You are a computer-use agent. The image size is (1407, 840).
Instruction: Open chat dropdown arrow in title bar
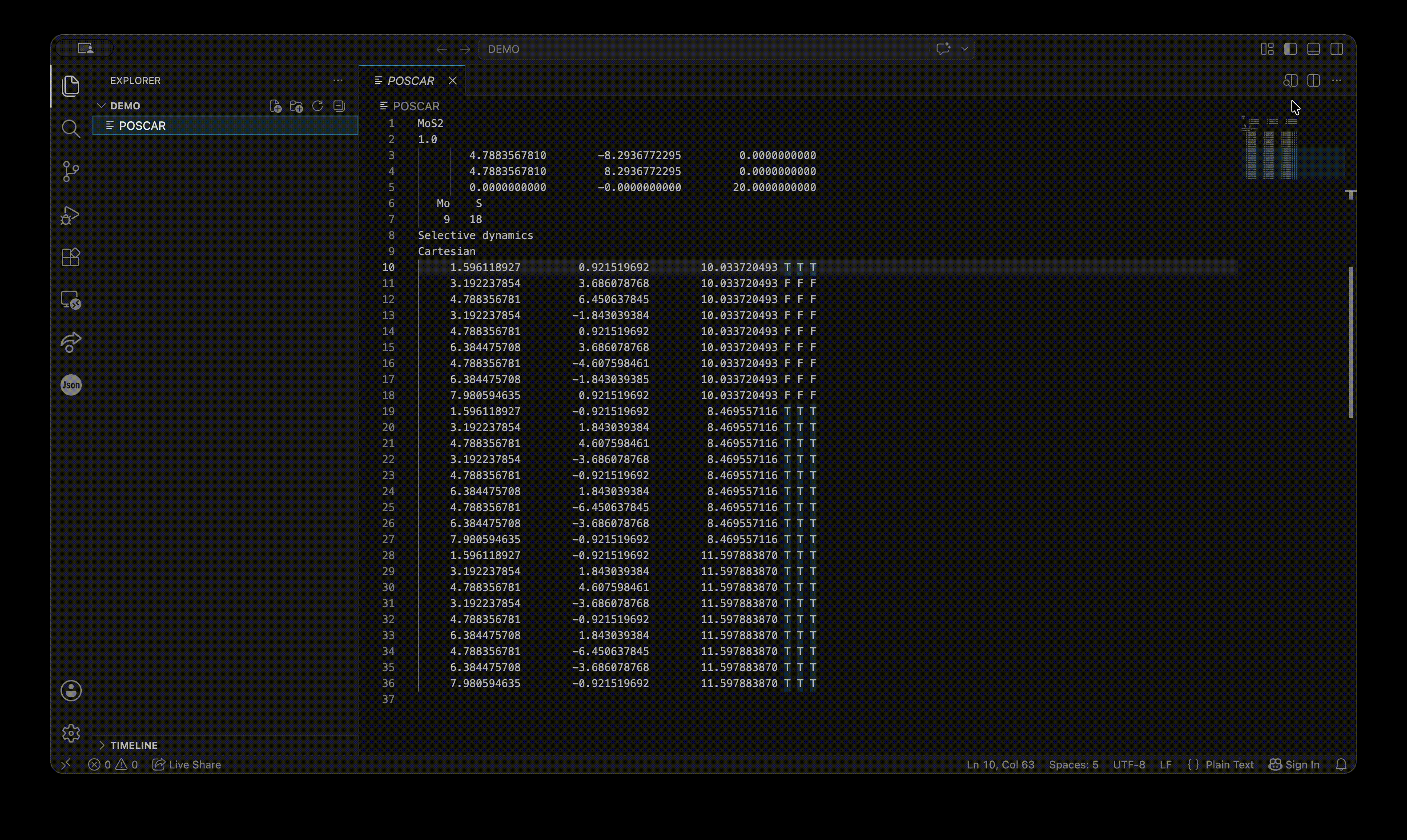tap(965, 49)
